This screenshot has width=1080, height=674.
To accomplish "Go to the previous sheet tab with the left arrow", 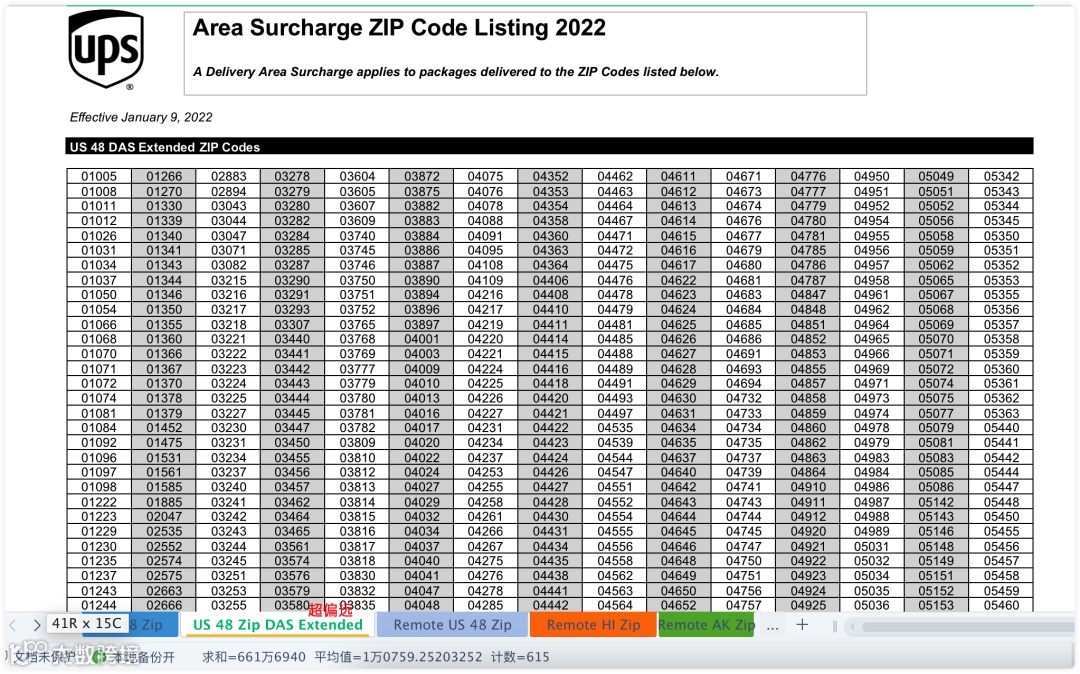I will (x=12, y=625).
